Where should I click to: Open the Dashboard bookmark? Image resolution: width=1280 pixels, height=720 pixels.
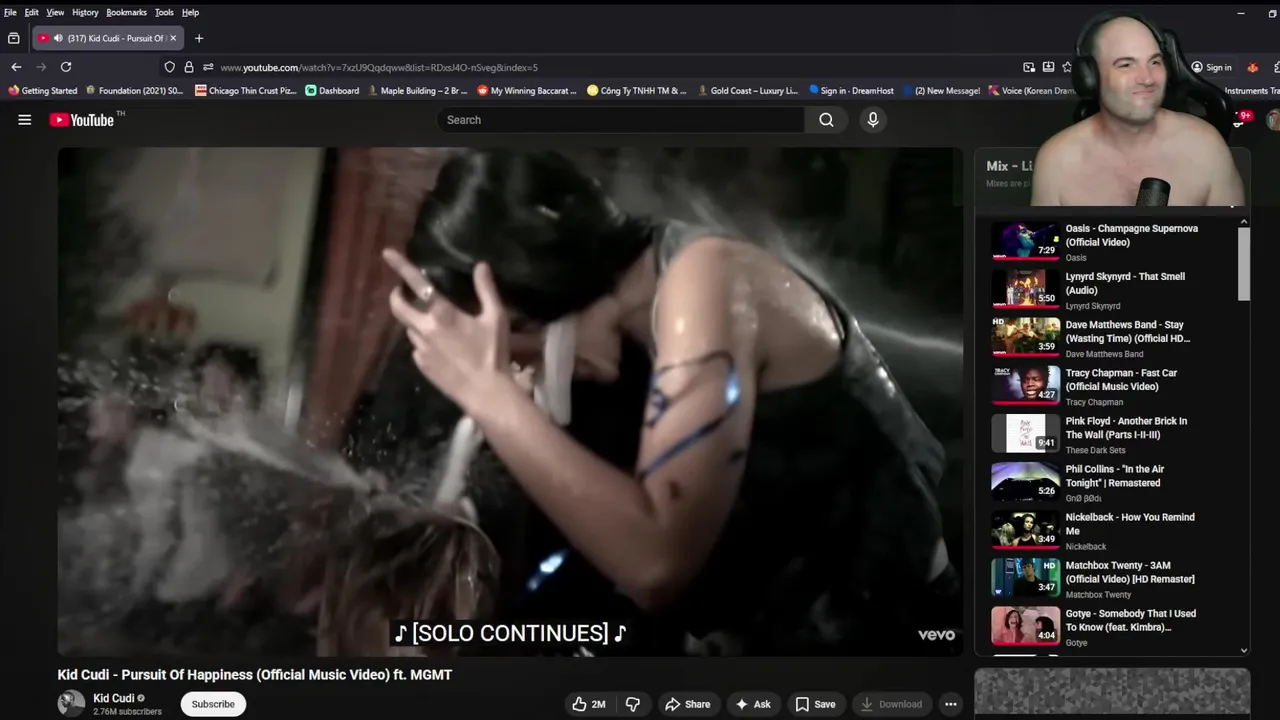332,91
